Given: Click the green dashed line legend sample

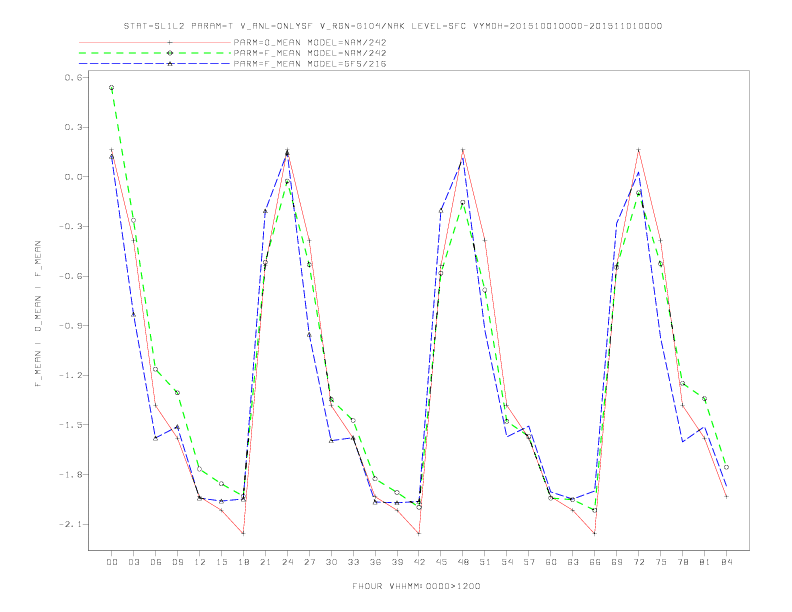Looking at the screenshot, I should click(x=155, y=53).
